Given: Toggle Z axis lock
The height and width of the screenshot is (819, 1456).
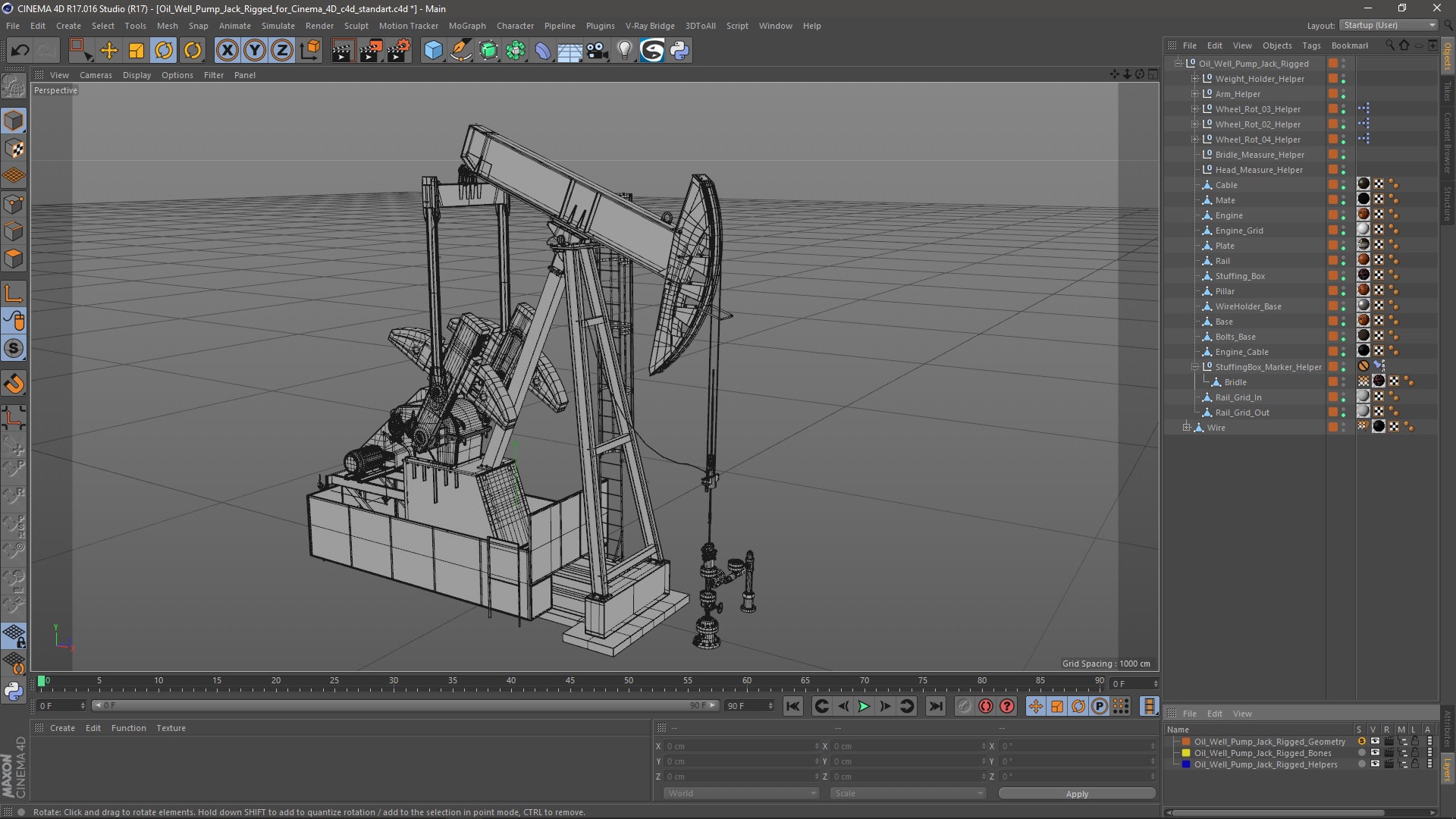Looking at the screenshot, I should (282, 51).
